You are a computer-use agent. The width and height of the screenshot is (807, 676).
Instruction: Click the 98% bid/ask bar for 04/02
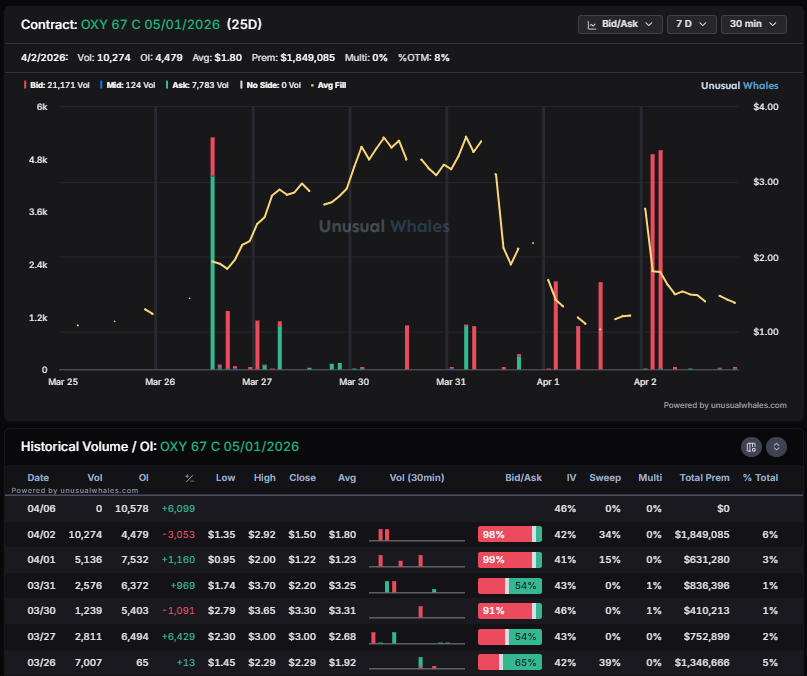(x=510, y=534)
